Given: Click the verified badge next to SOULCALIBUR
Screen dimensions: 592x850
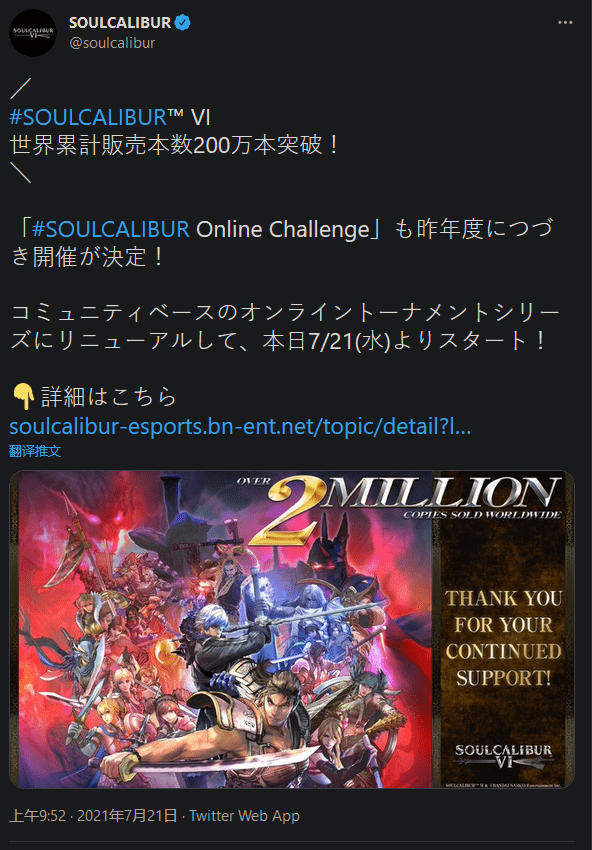Looking at the screenshot, I should tap(182, 23).
